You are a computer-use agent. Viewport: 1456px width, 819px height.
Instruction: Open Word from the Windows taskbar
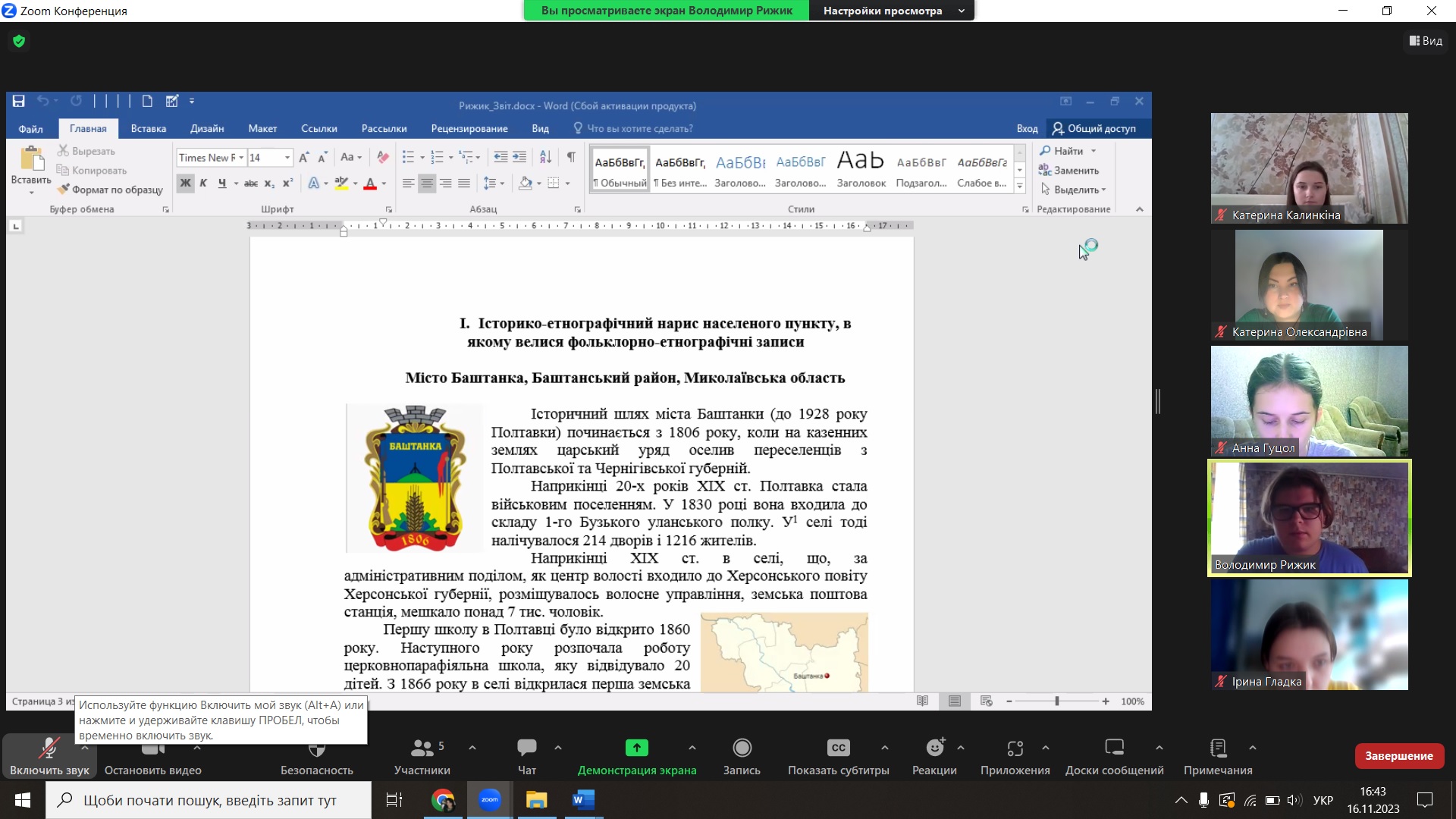pos(583,800)
